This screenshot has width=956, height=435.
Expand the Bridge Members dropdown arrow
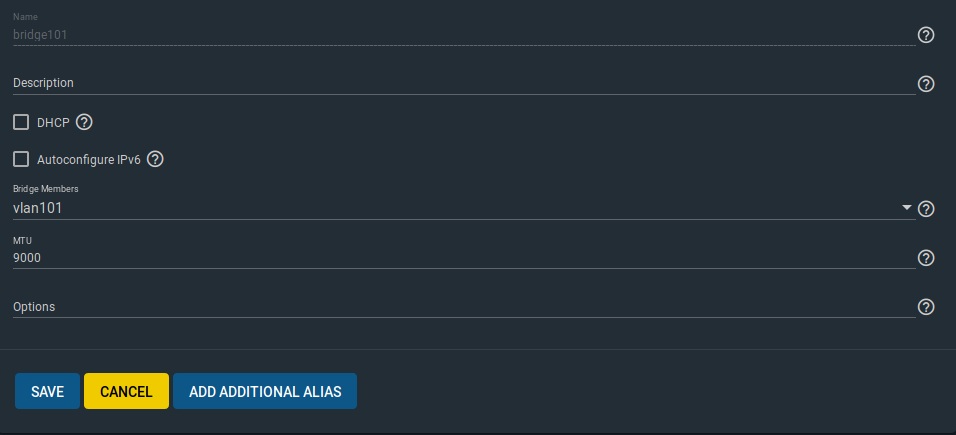(907, 208)
